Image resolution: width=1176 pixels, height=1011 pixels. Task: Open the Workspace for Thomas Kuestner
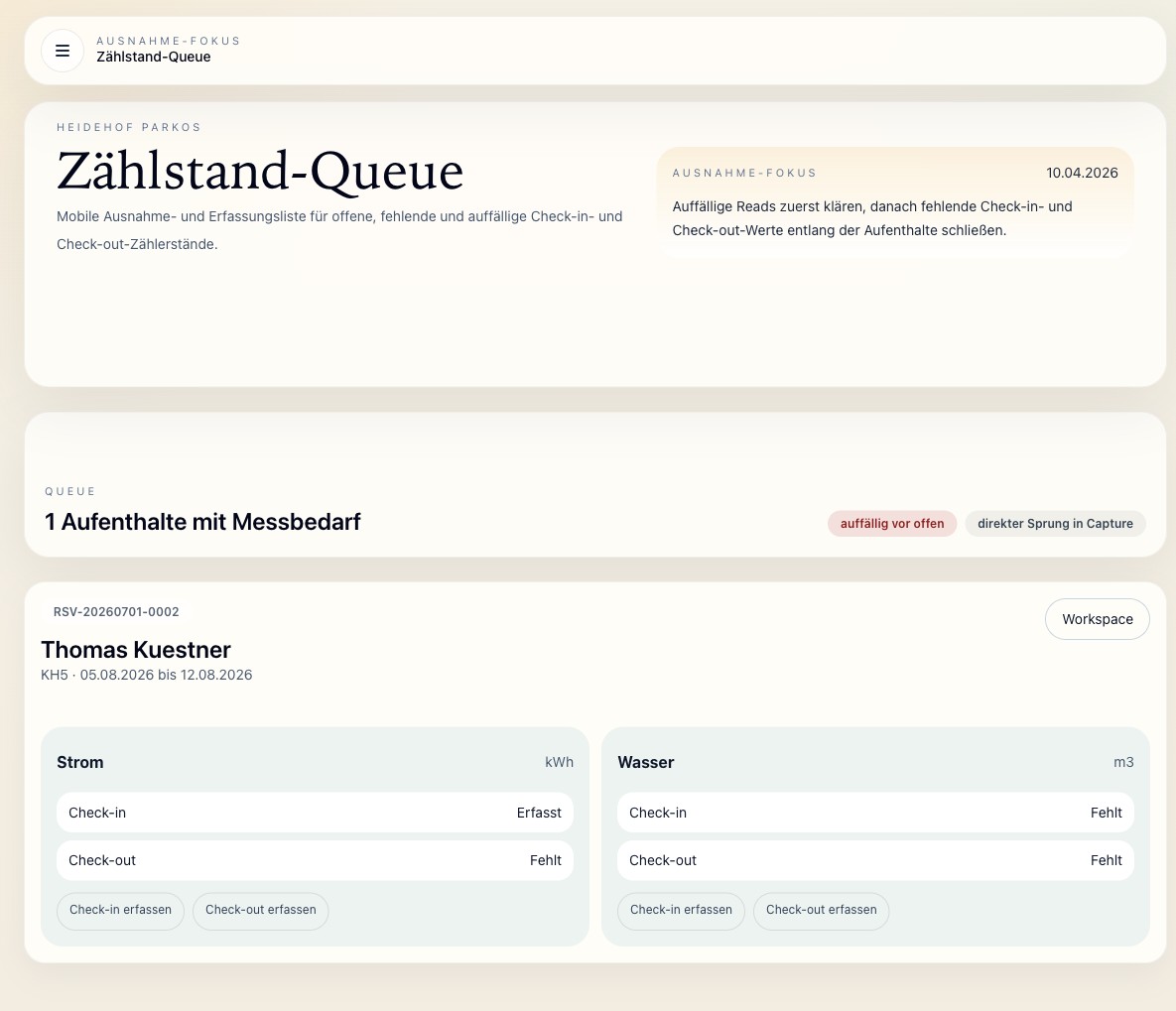pos(1097,619)
